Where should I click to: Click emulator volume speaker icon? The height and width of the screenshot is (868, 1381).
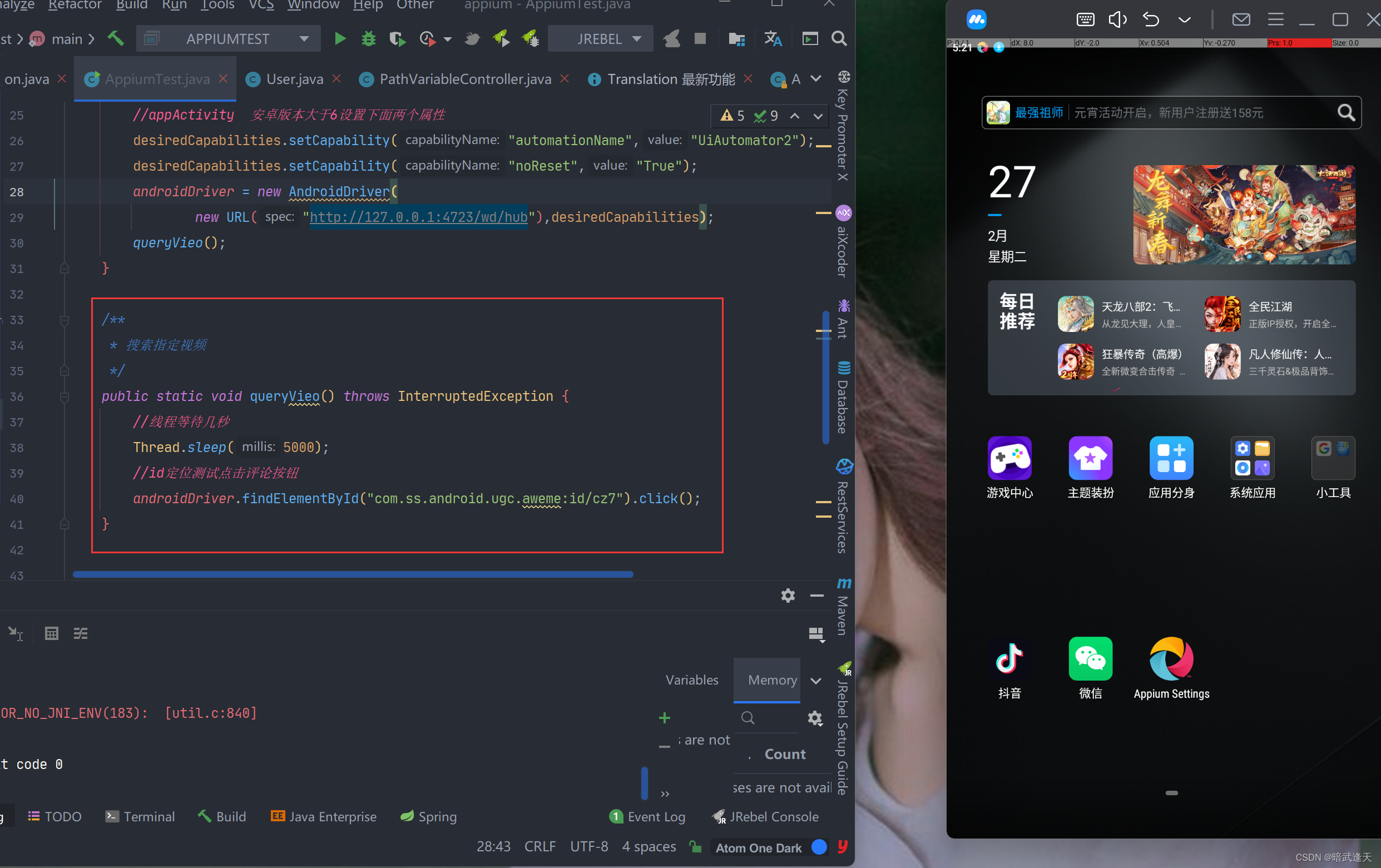coord(1117,19)
